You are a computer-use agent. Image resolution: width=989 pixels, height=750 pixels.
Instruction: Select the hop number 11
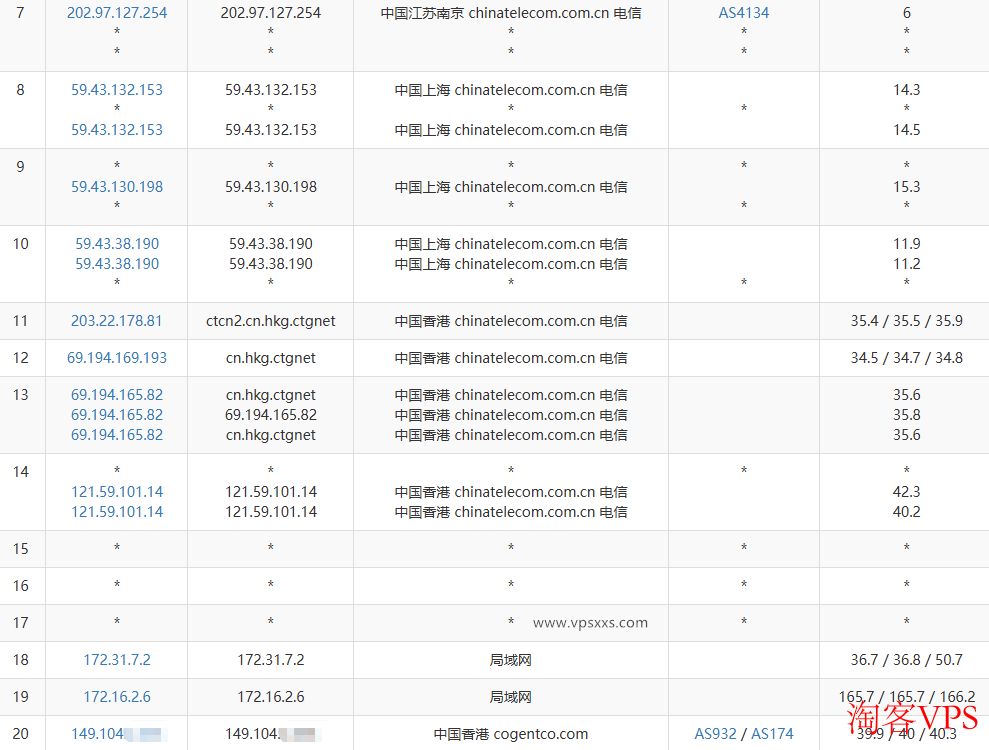click(x=20, y=320)
